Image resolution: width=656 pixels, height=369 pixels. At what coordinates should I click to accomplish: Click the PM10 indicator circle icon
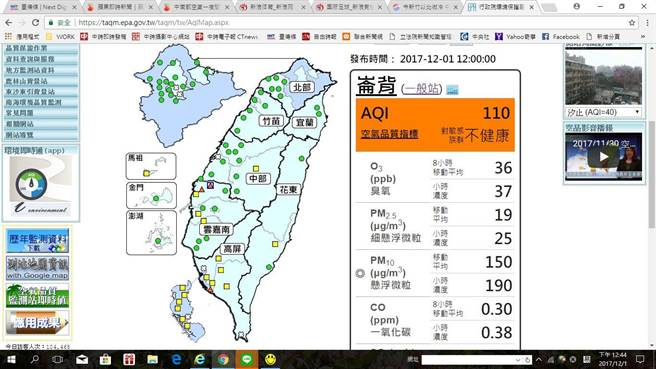click(x=360, y=273)
